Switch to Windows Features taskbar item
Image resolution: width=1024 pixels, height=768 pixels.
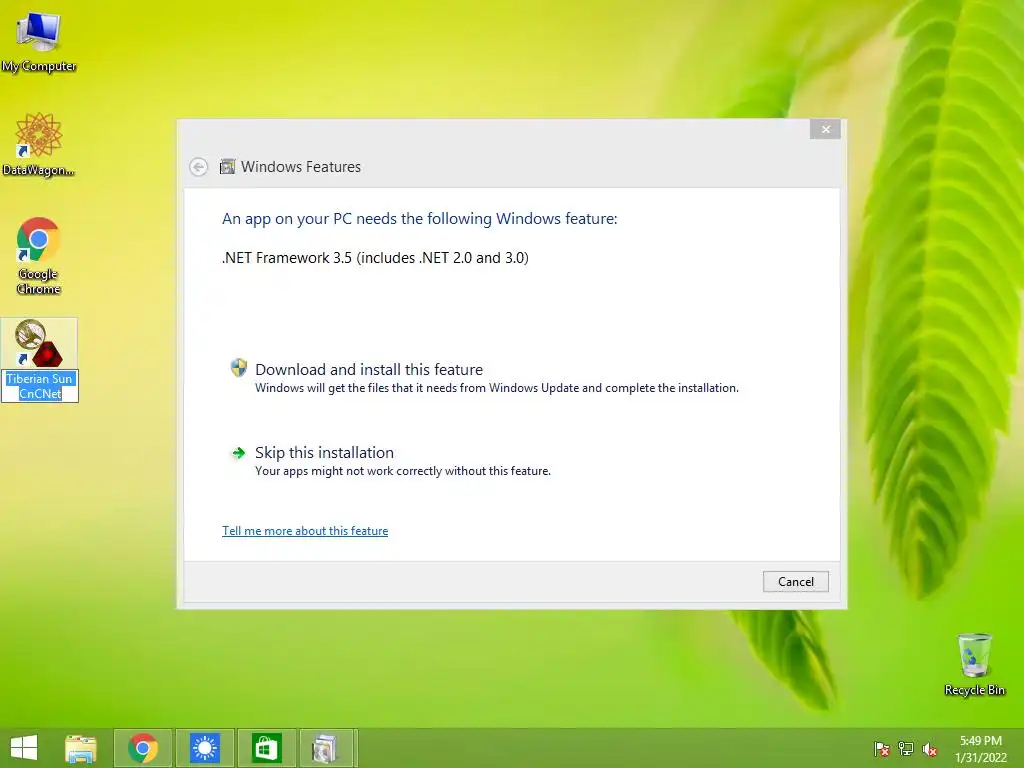point(327,748)
